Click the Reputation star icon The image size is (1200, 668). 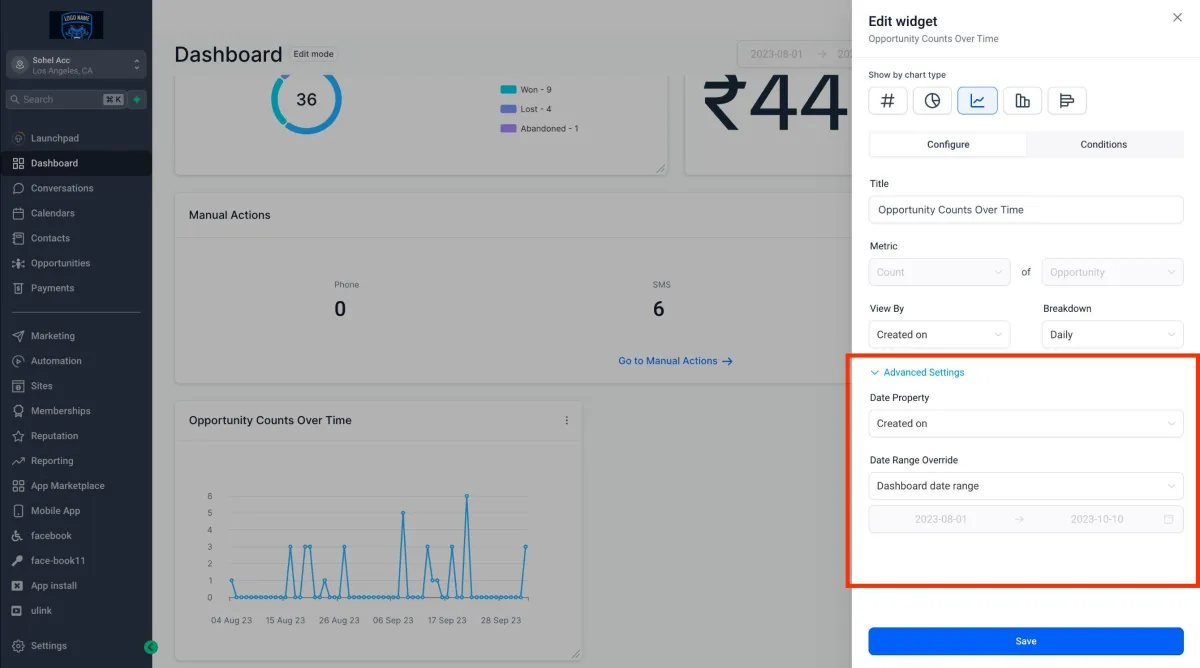(18, 436)
